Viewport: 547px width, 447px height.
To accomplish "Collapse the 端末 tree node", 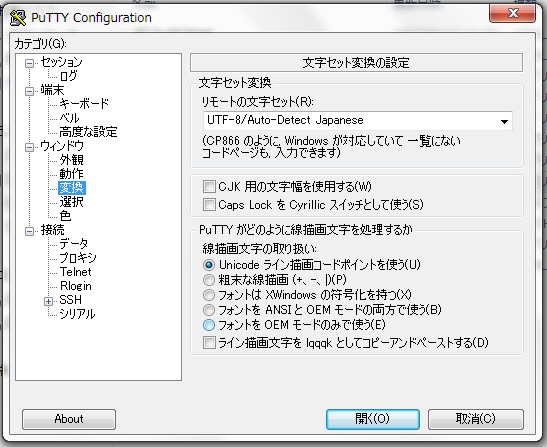I will 29,91.
